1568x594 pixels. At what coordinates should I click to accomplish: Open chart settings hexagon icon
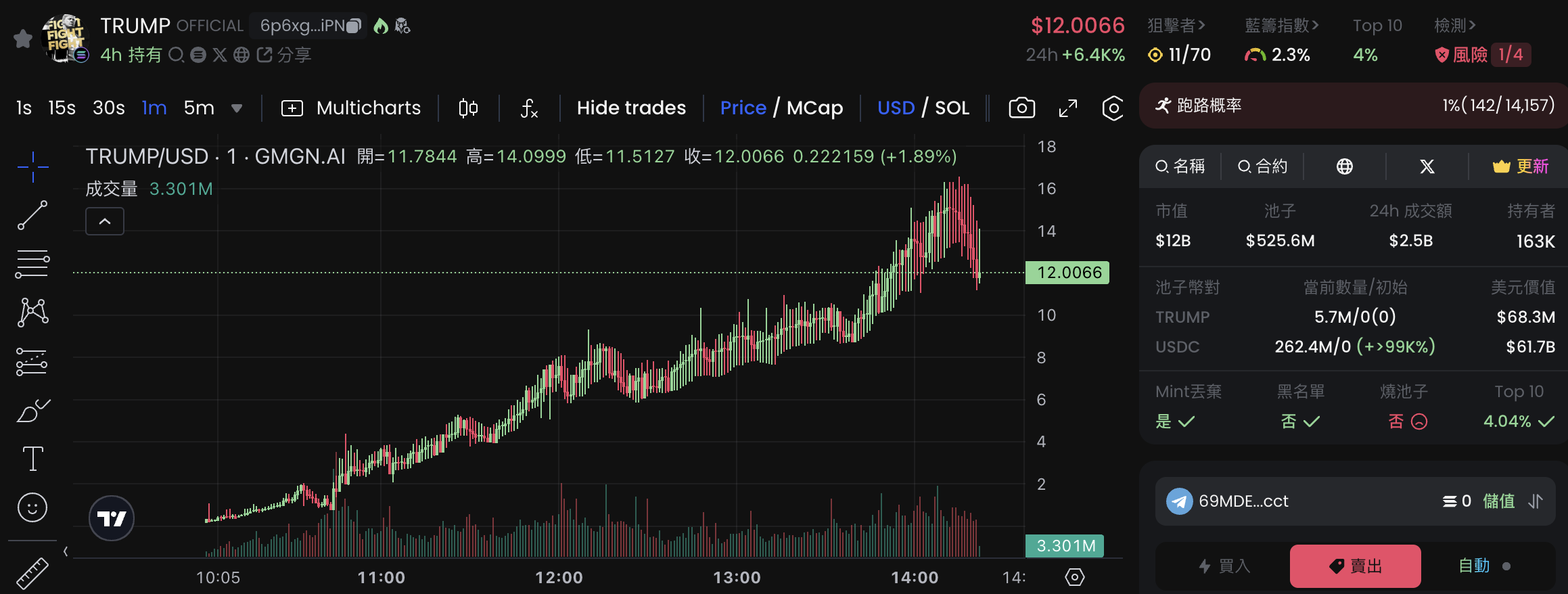click(1113, 108)
